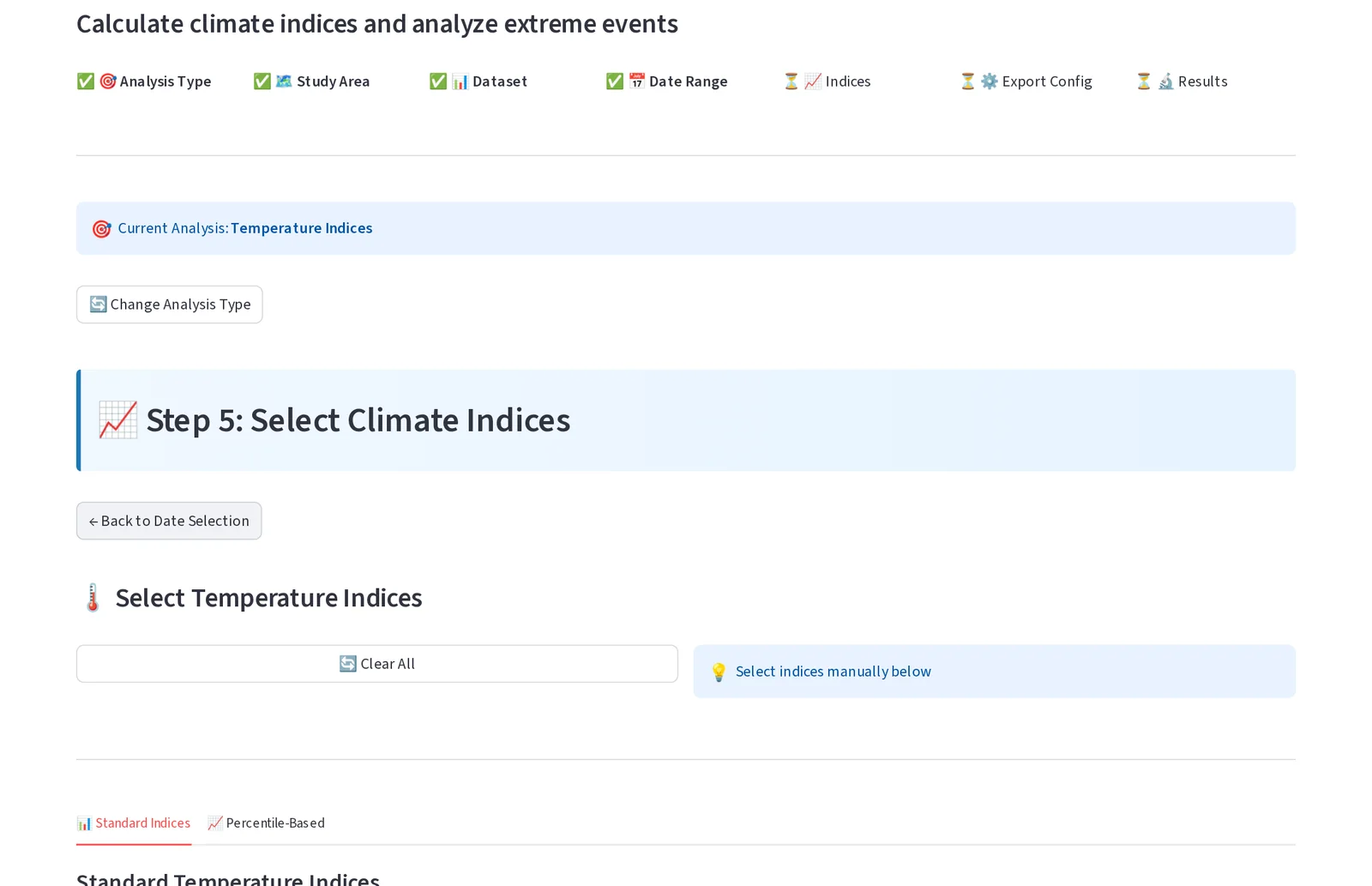Screen dimensions: 1372x886
Task: Click the Results microscope icon
Action: [x=1166, y=81]
